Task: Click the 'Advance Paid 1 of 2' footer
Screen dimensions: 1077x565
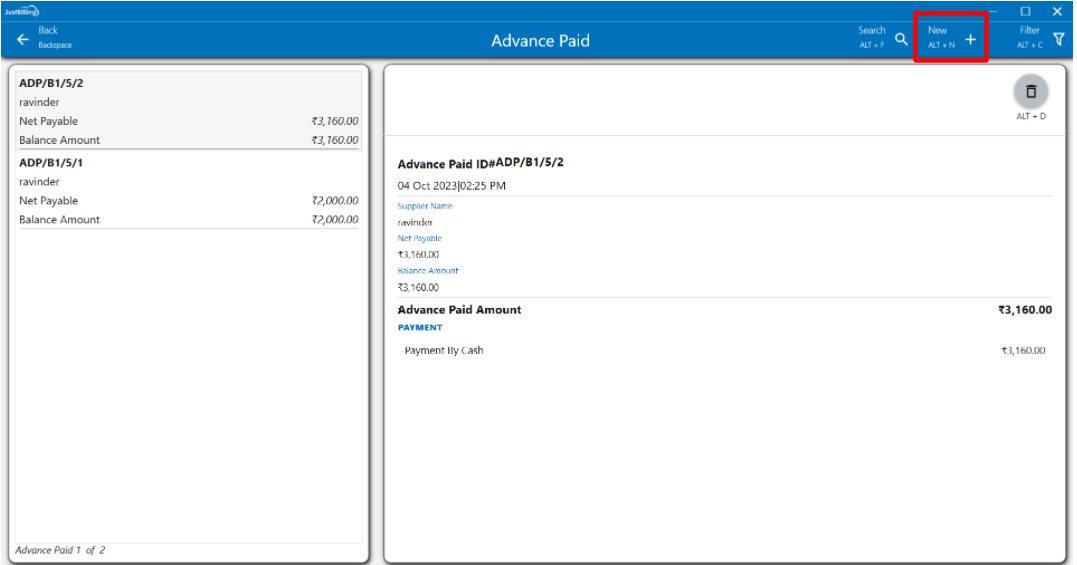Action: point(60,550)
